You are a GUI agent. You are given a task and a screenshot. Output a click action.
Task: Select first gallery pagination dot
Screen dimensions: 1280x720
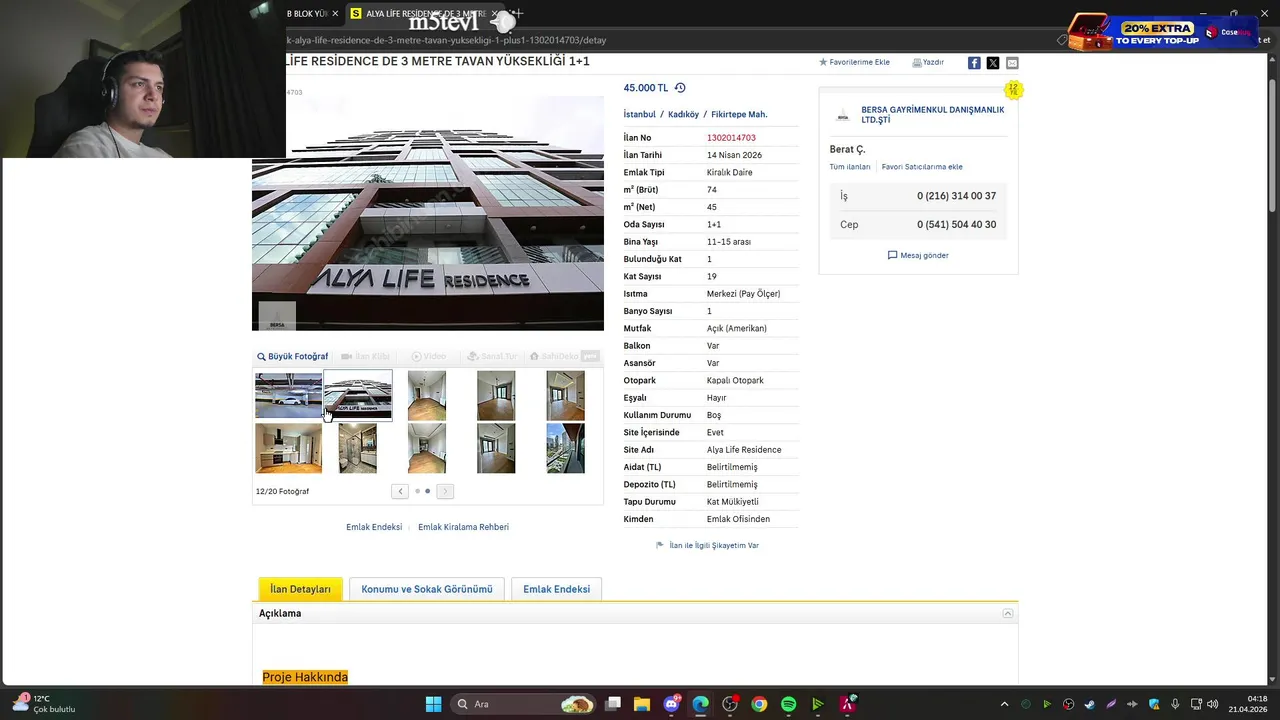pos(417,491)
